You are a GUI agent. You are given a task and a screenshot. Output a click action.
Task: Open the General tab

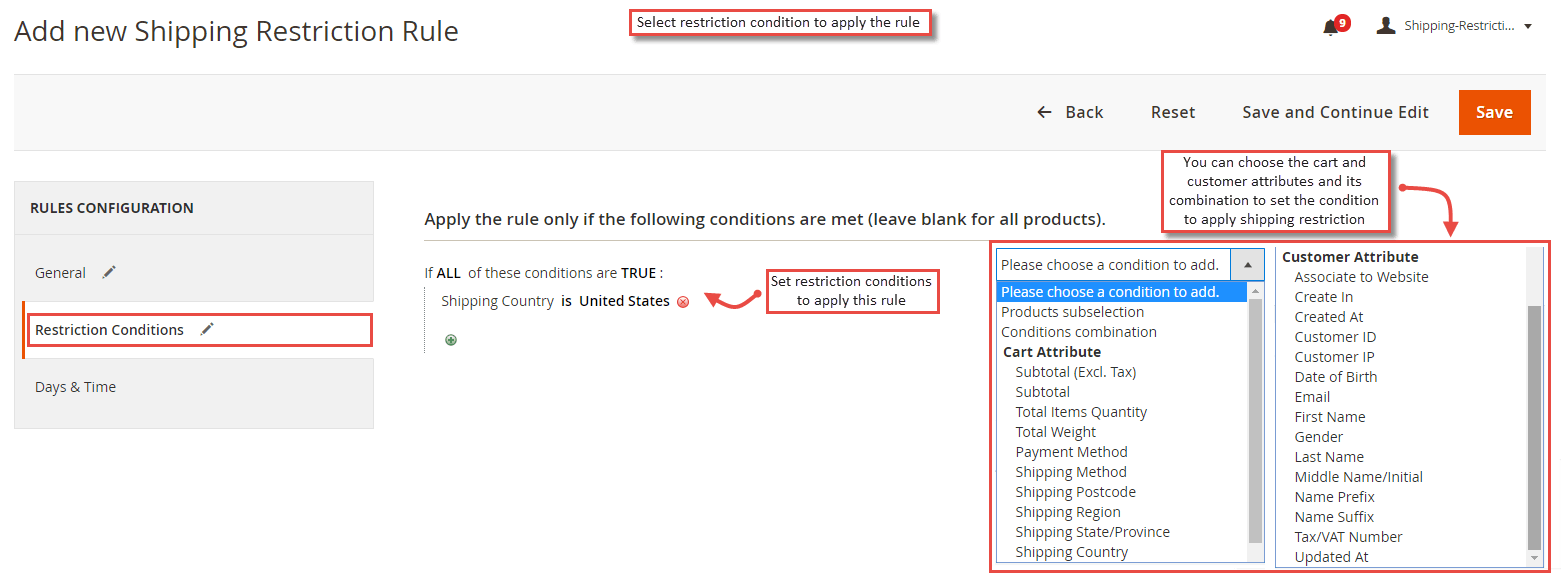point(194,273)
